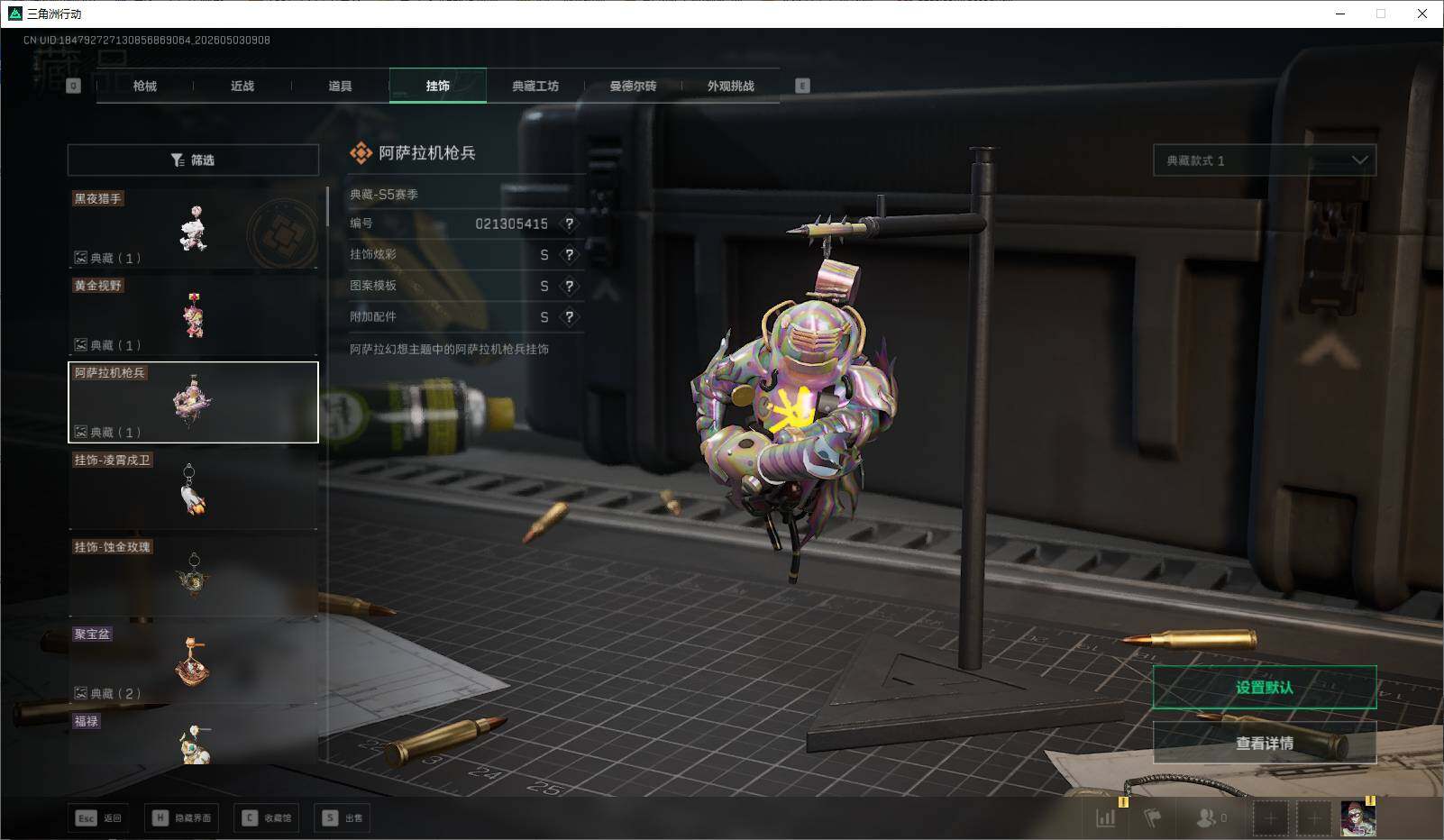Screen dimensions: 1444x840
Task: Click the filter funnel icon
Action: [178, 160]
